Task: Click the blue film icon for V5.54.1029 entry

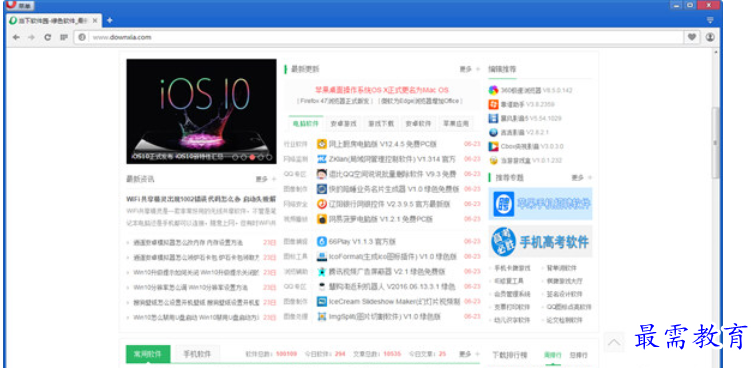Action: [493, 118]
